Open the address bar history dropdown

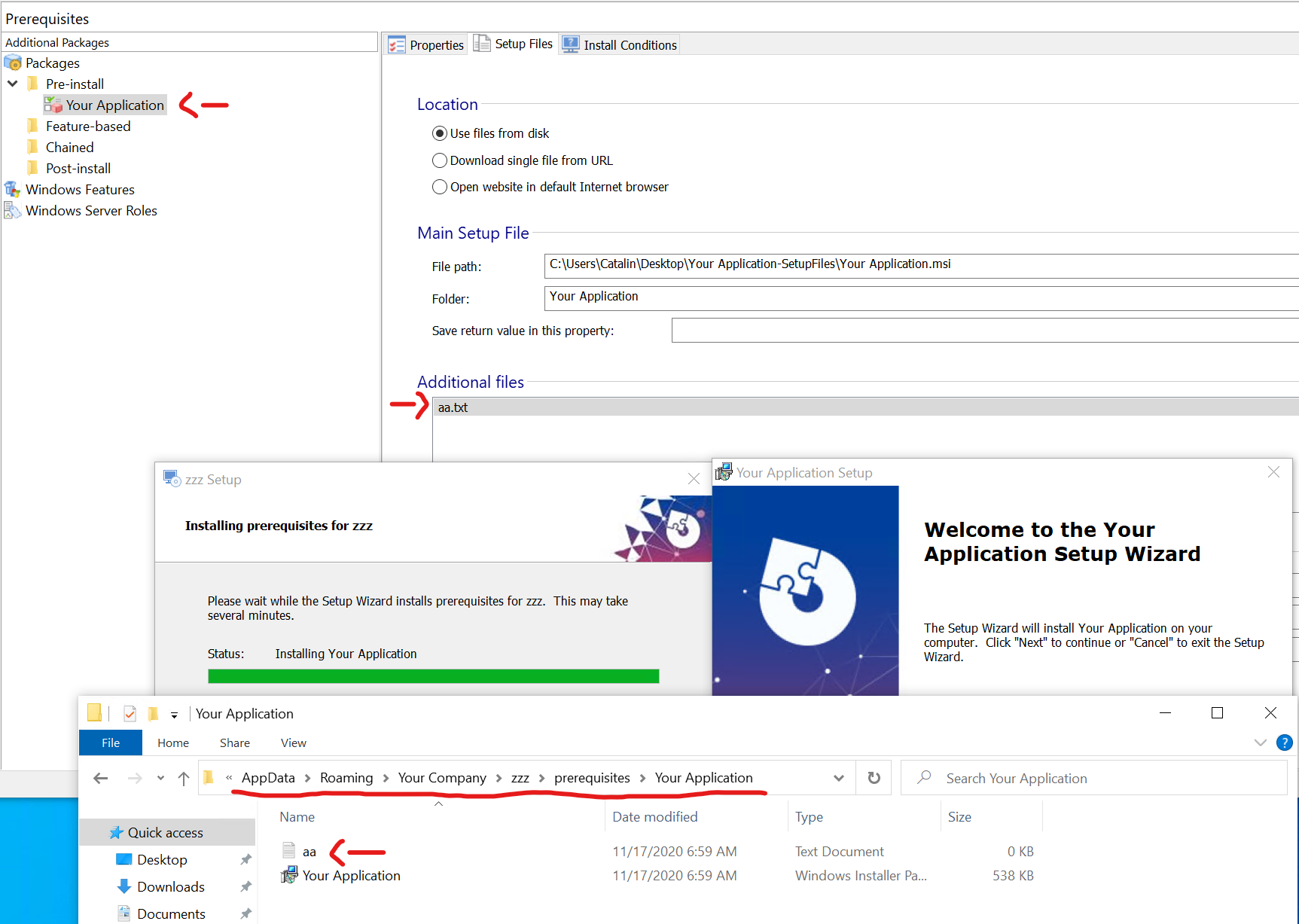tap(839, 779)
